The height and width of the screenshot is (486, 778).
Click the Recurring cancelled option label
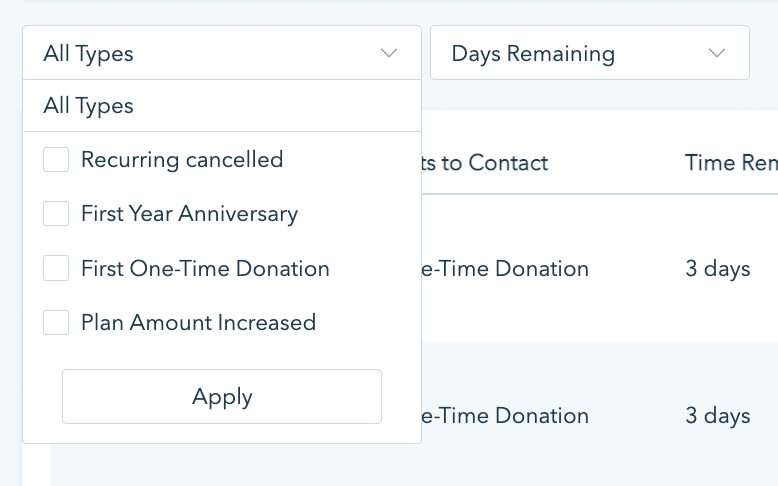click(182, 160)
